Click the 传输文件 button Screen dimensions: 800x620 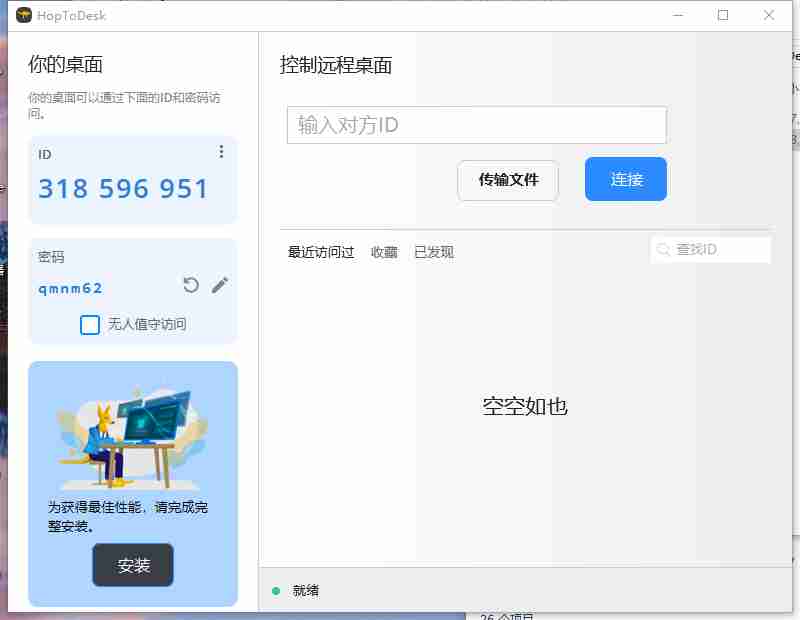coord(508,180)
